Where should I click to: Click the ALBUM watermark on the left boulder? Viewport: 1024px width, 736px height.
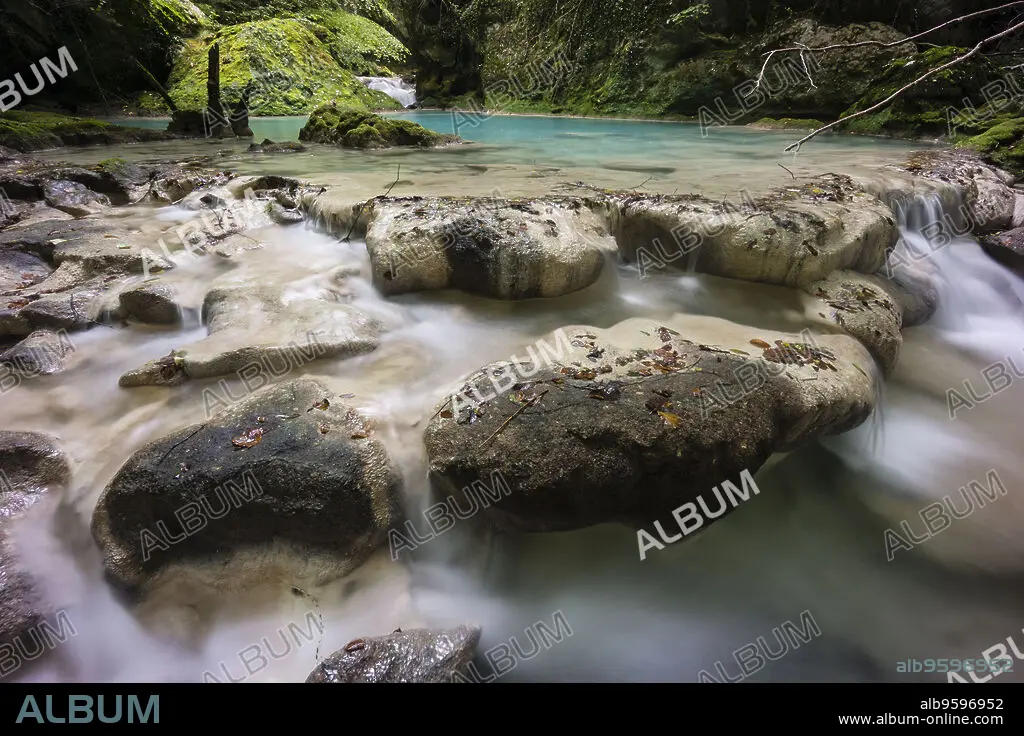tap(202, 514)
